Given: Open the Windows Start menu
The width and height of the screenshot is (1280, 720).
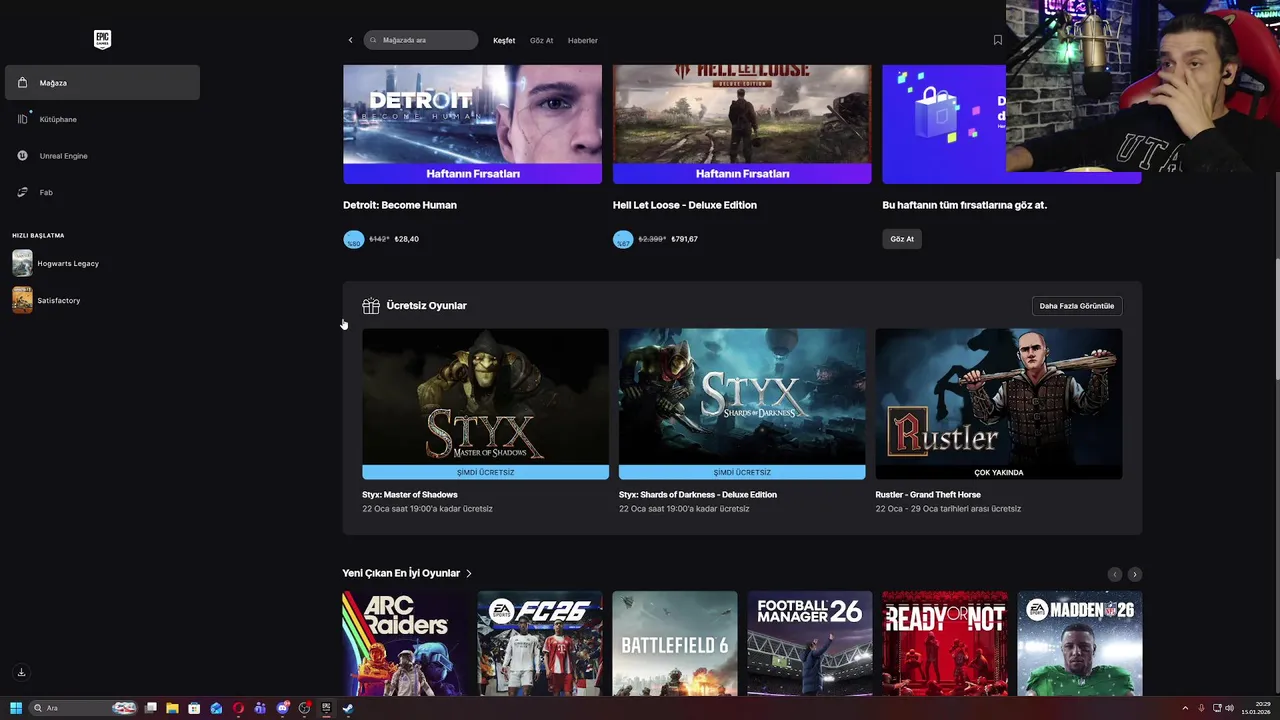Looking at the screenshot, I should pyautogui.click(x=16, y=708).
